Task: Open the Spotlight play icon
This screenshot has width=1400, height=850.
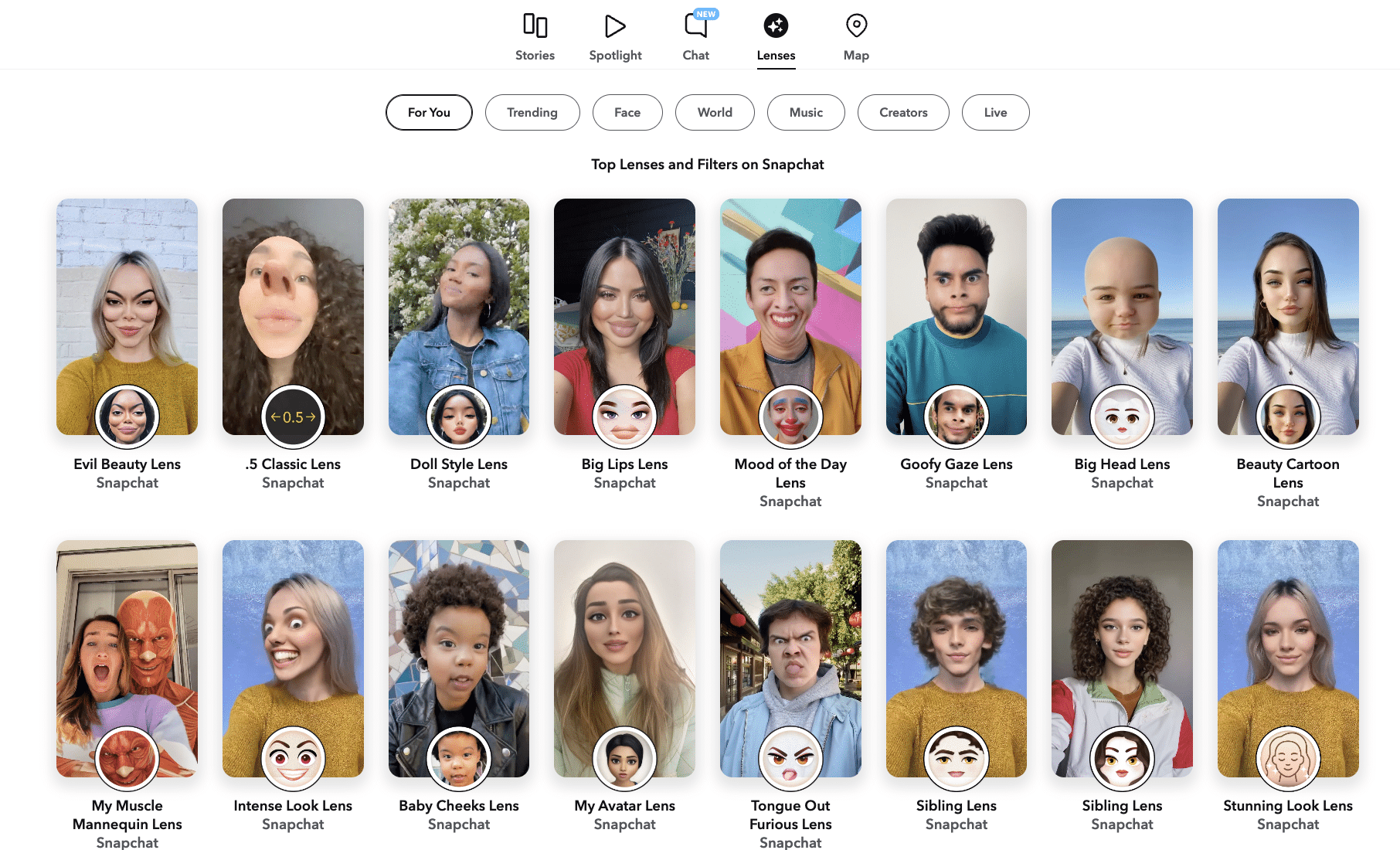Action: (x=615, y=25)
